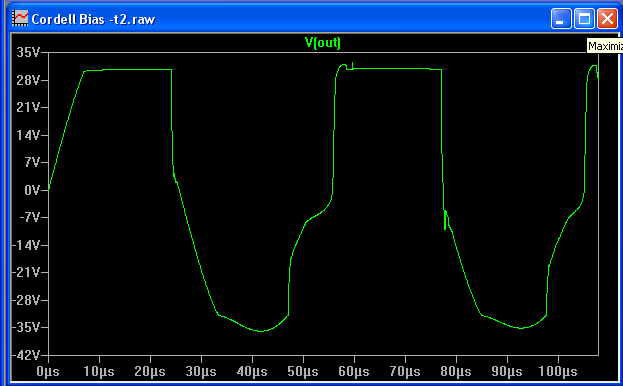This screenshot has width=623, height=386.
Task: Click the -42V vertical axis label
Action: [x=26, y=355]
